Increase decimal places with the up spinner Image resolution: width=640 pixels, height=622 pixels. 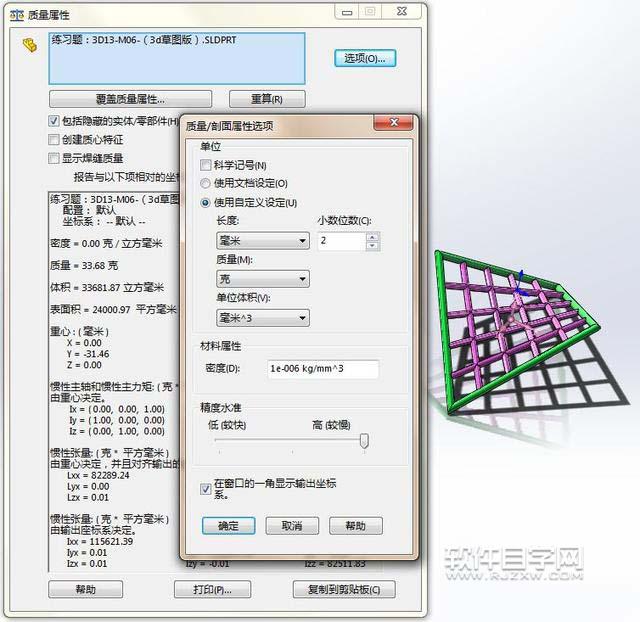click(372, 236)
